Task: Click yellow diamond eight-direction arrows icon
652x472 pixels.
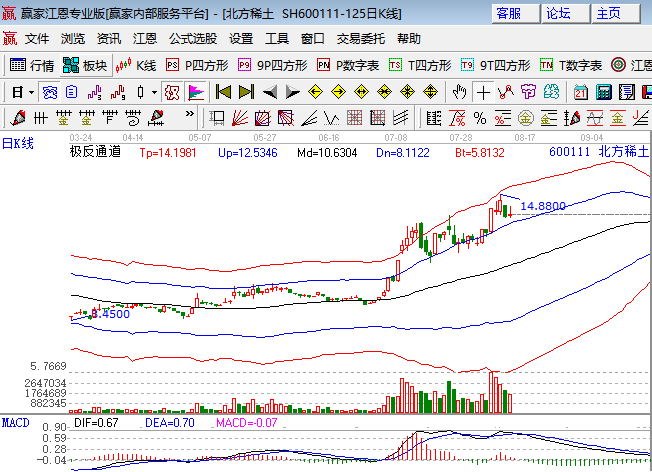Action: click(407, 92)
